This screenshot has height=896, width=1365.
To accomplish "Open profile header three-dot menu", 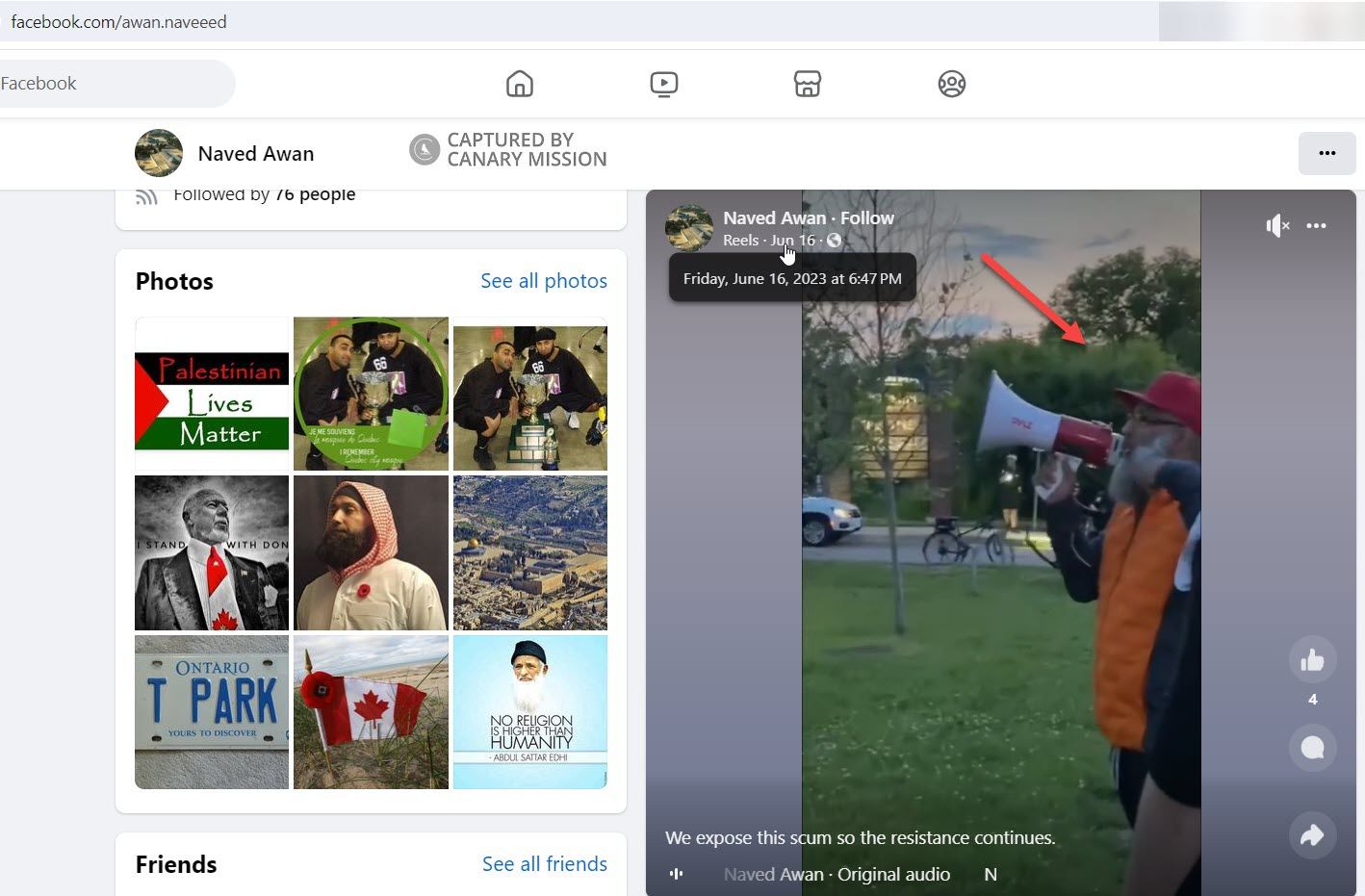I will click(x=1326, y=154).
